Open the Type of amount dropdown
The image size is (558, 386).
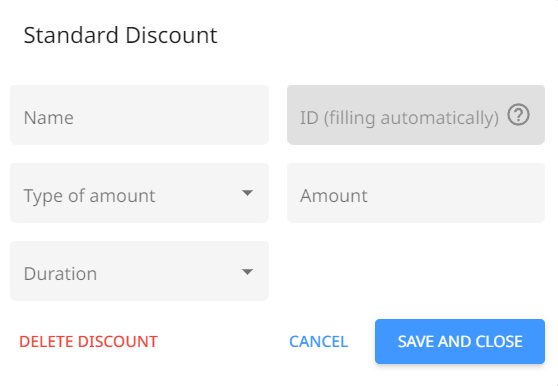tap(140, 193)
